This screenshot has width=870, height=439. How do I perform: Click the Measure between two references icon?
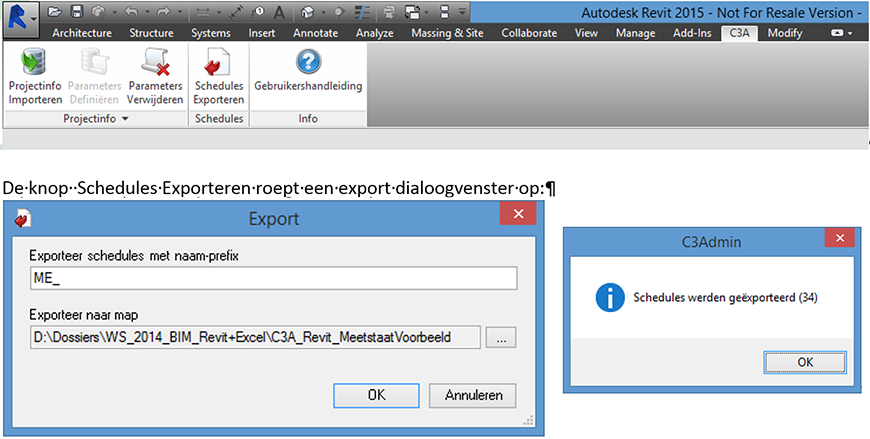click(x=203, y=12)
